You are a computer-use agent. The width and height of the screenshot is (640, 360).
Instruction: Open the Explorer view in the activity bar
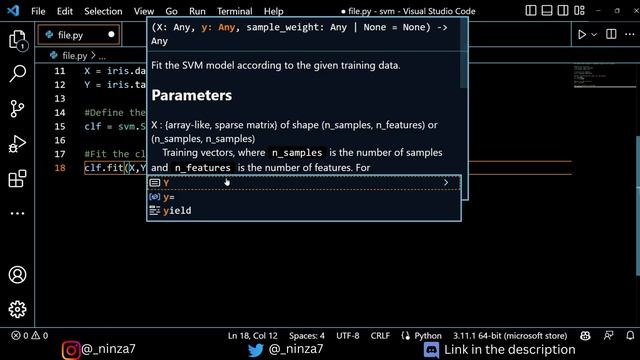tap(18, 40)
